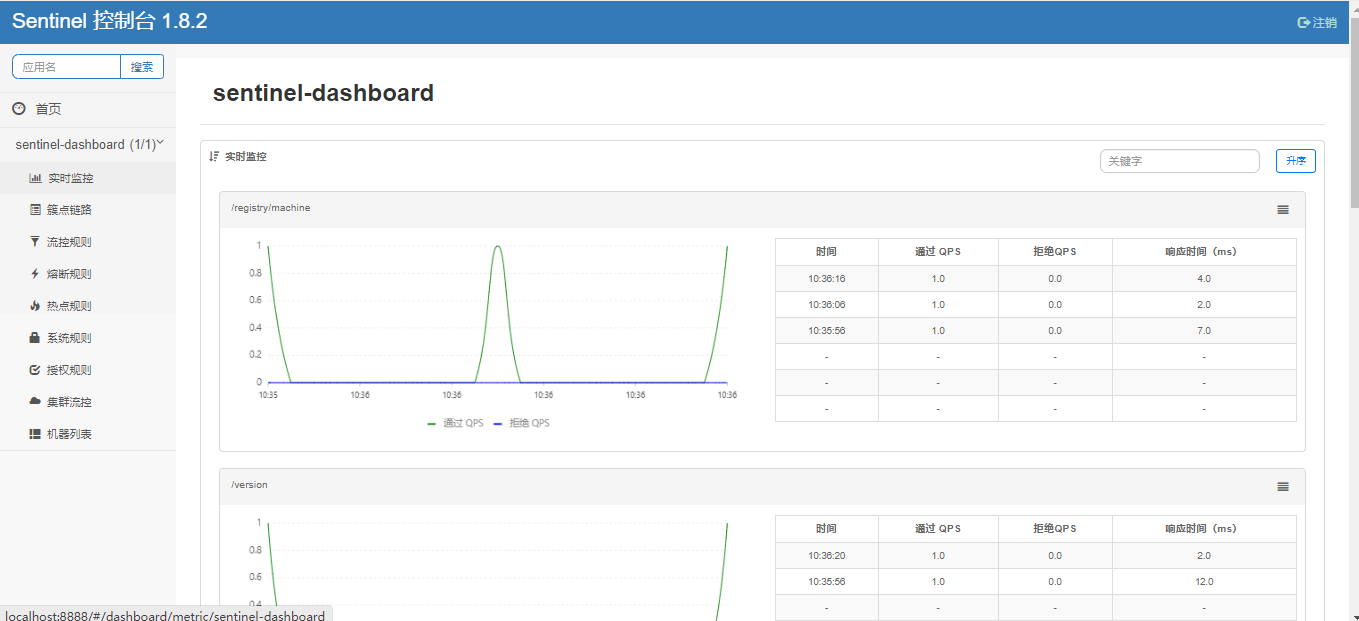
Task: Click the table icon beside 簇点链路
Action: point(36,210)
